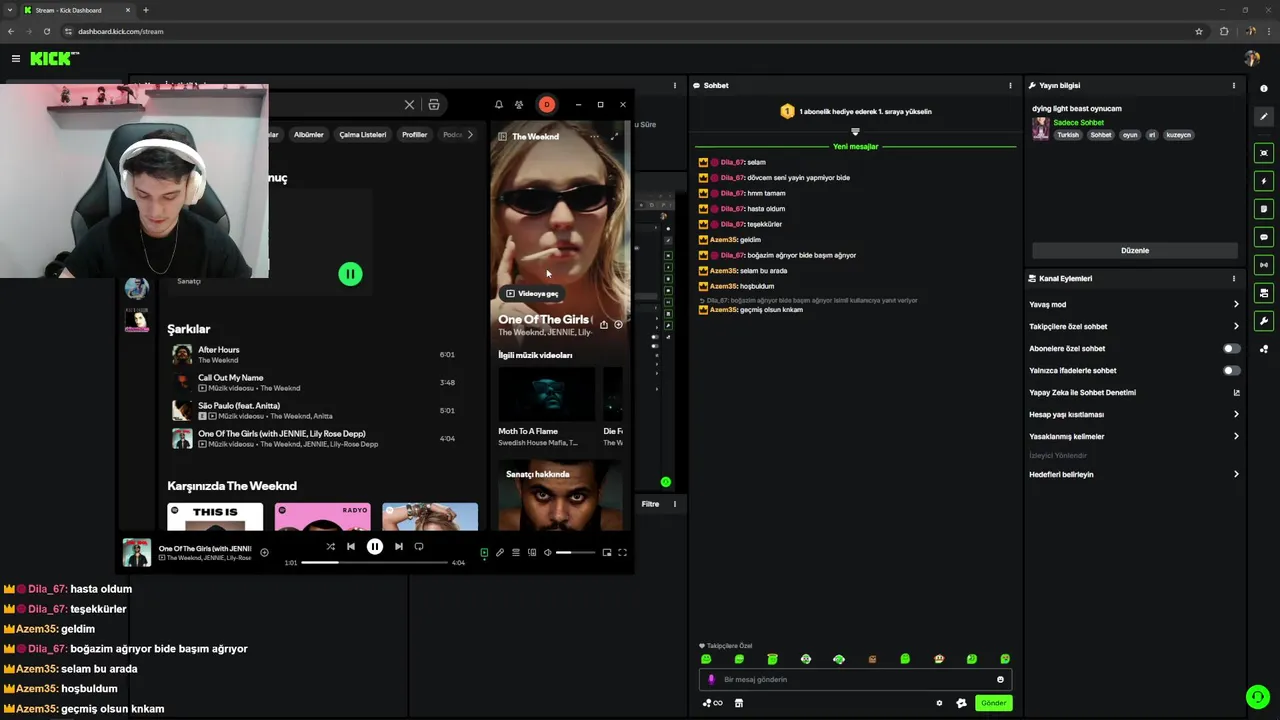Image resolution: width=1280 pixels, height=720 pixels.
Task: Open Spotify connect to device icon
Action: pos(532,552)
